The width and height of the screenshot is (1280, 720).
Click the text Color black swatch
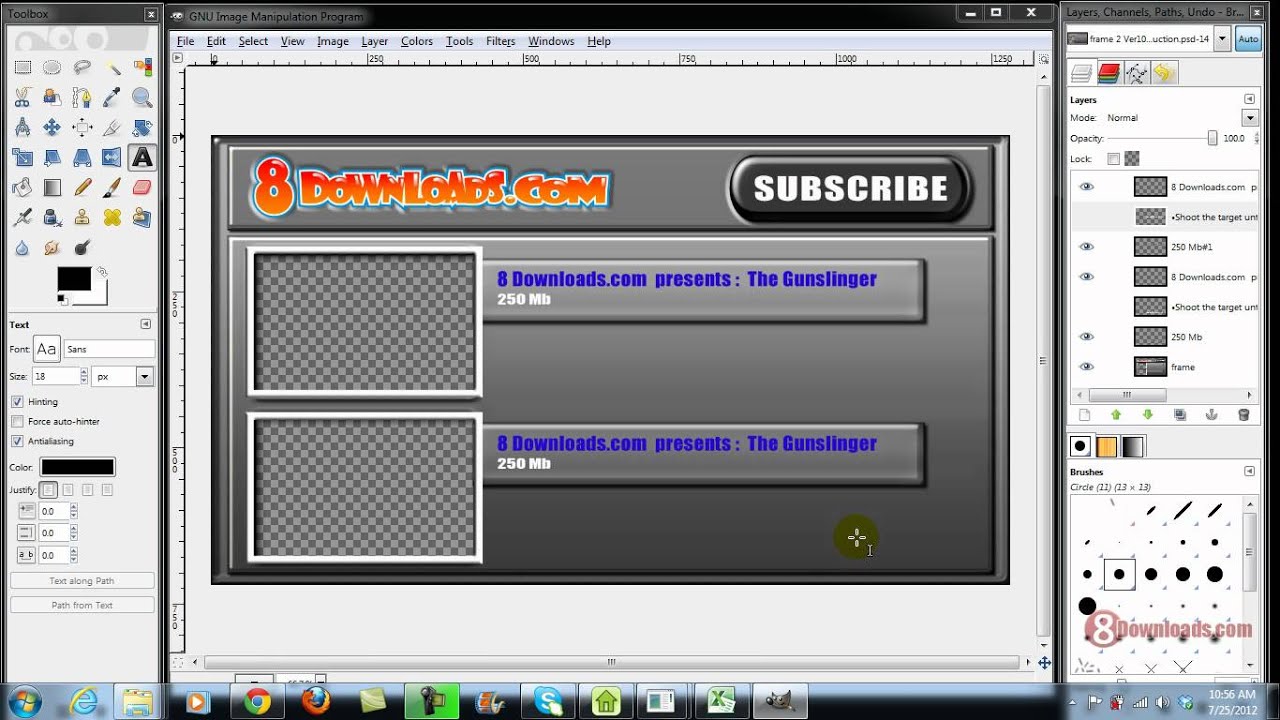(77, 467)
